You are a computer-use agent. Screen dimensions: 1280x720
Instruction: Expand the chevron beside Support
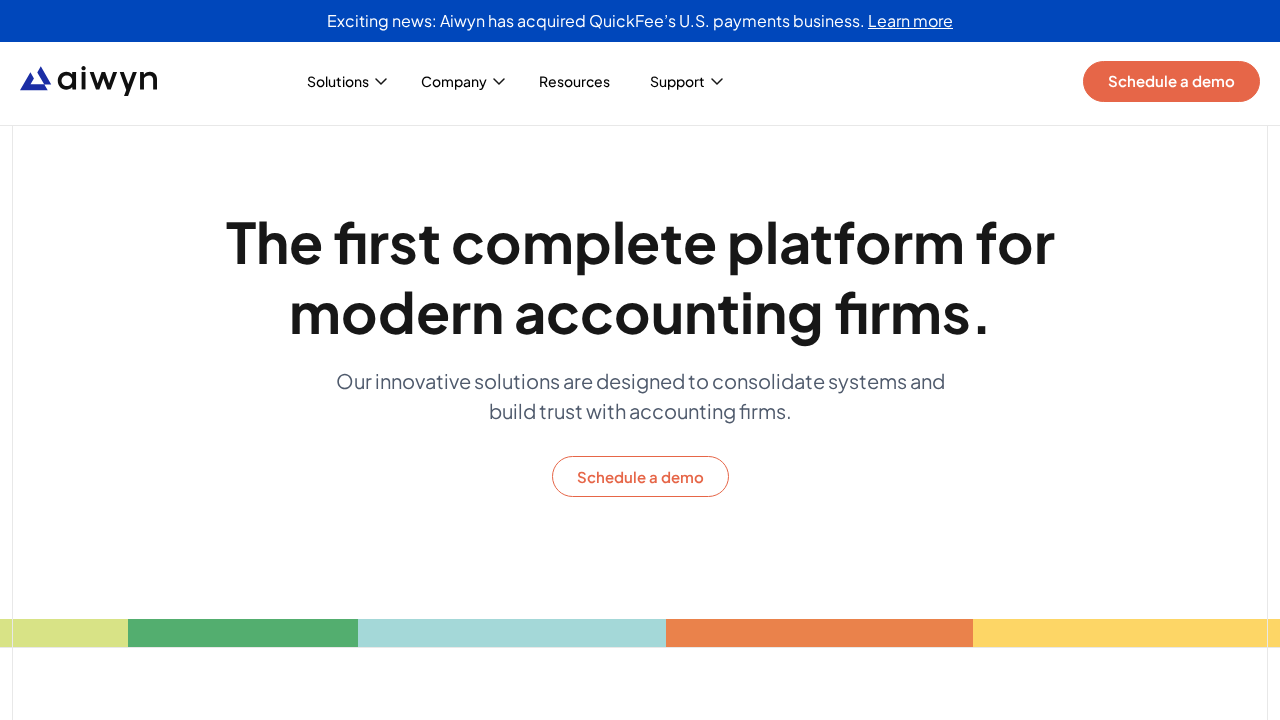point(717,81)
